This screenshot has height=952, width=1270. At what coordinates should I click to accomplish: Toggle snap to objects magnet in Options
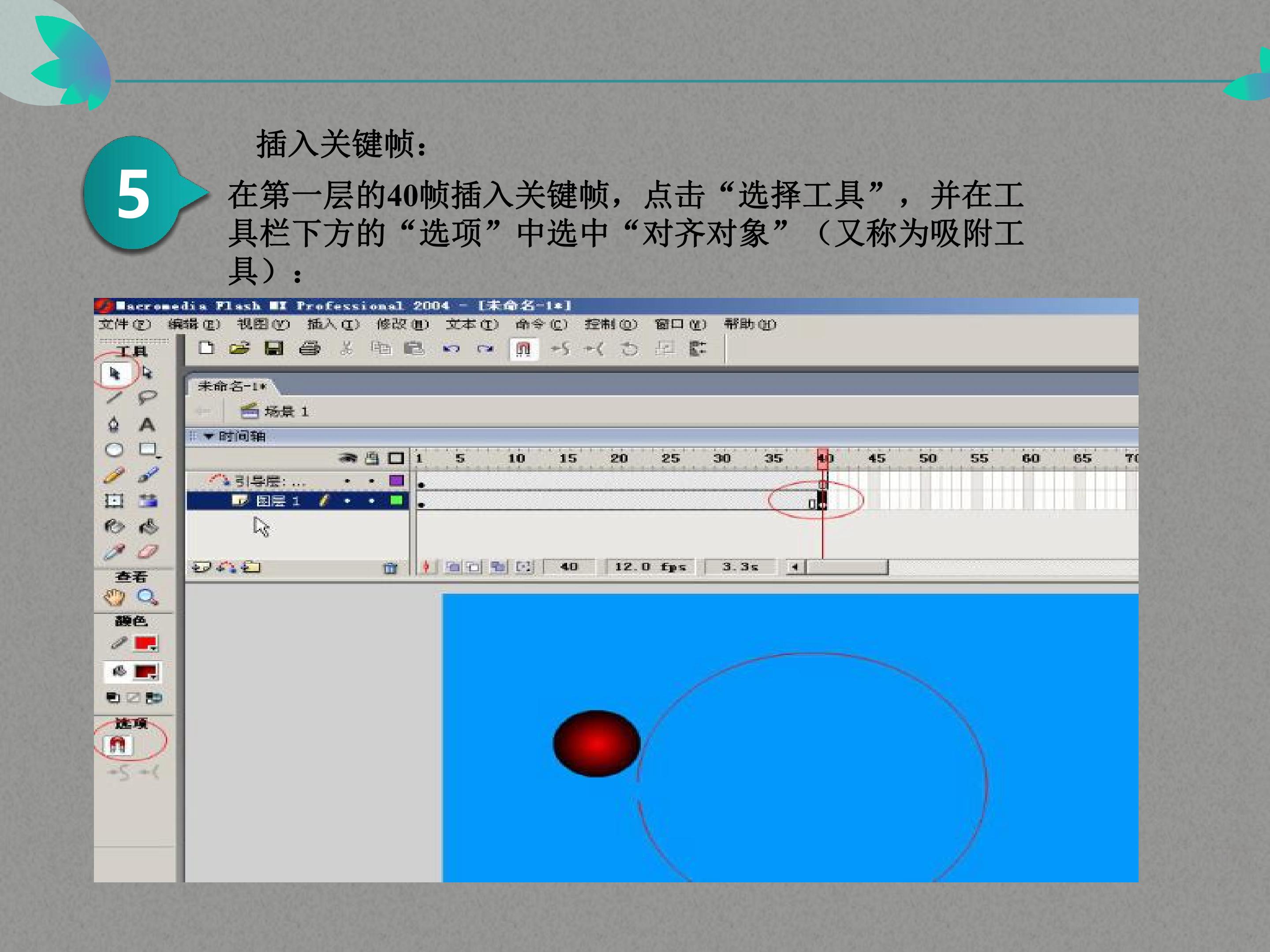pos(118,745)
